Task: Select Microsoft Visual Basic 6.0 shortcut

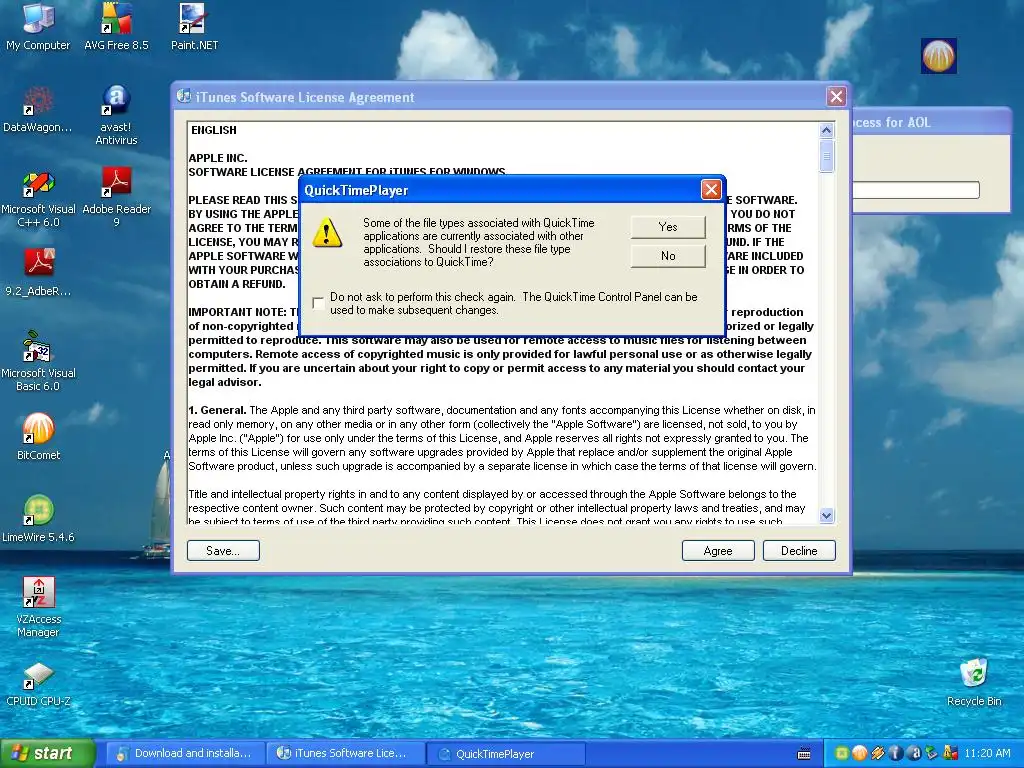Action: point(38,361)
